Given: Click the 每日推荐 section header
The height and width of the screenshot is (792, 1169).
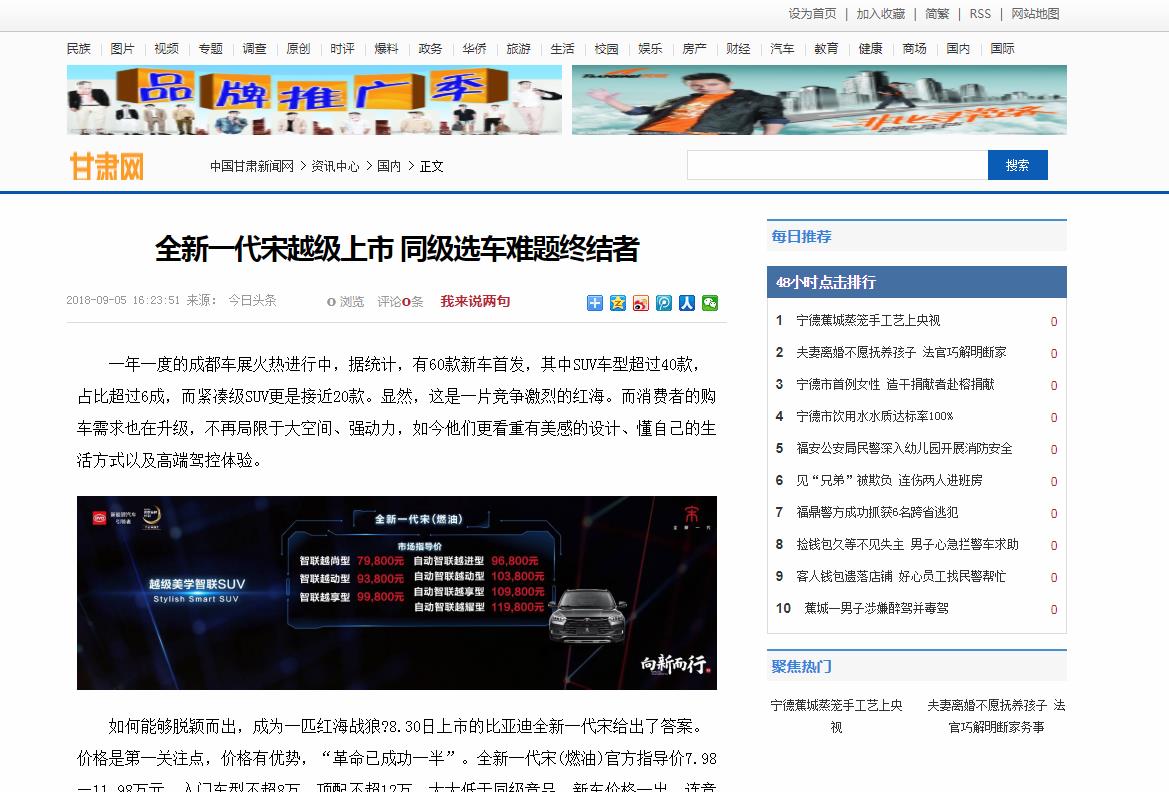Looking at the screenshot, I should 801,237.
